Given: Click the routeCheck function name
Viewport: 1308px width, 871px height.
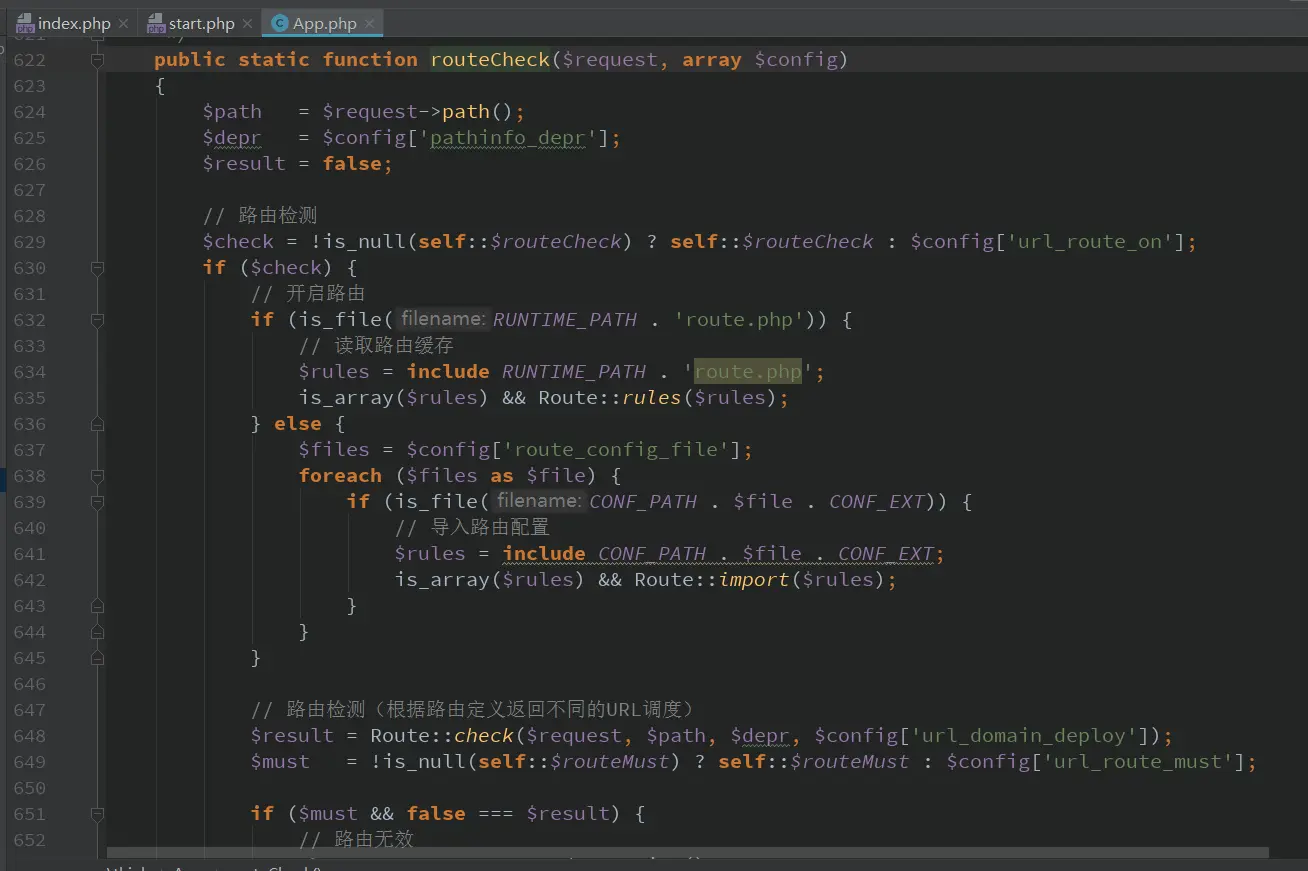Looking at the screenshot, I should point(490,60).
